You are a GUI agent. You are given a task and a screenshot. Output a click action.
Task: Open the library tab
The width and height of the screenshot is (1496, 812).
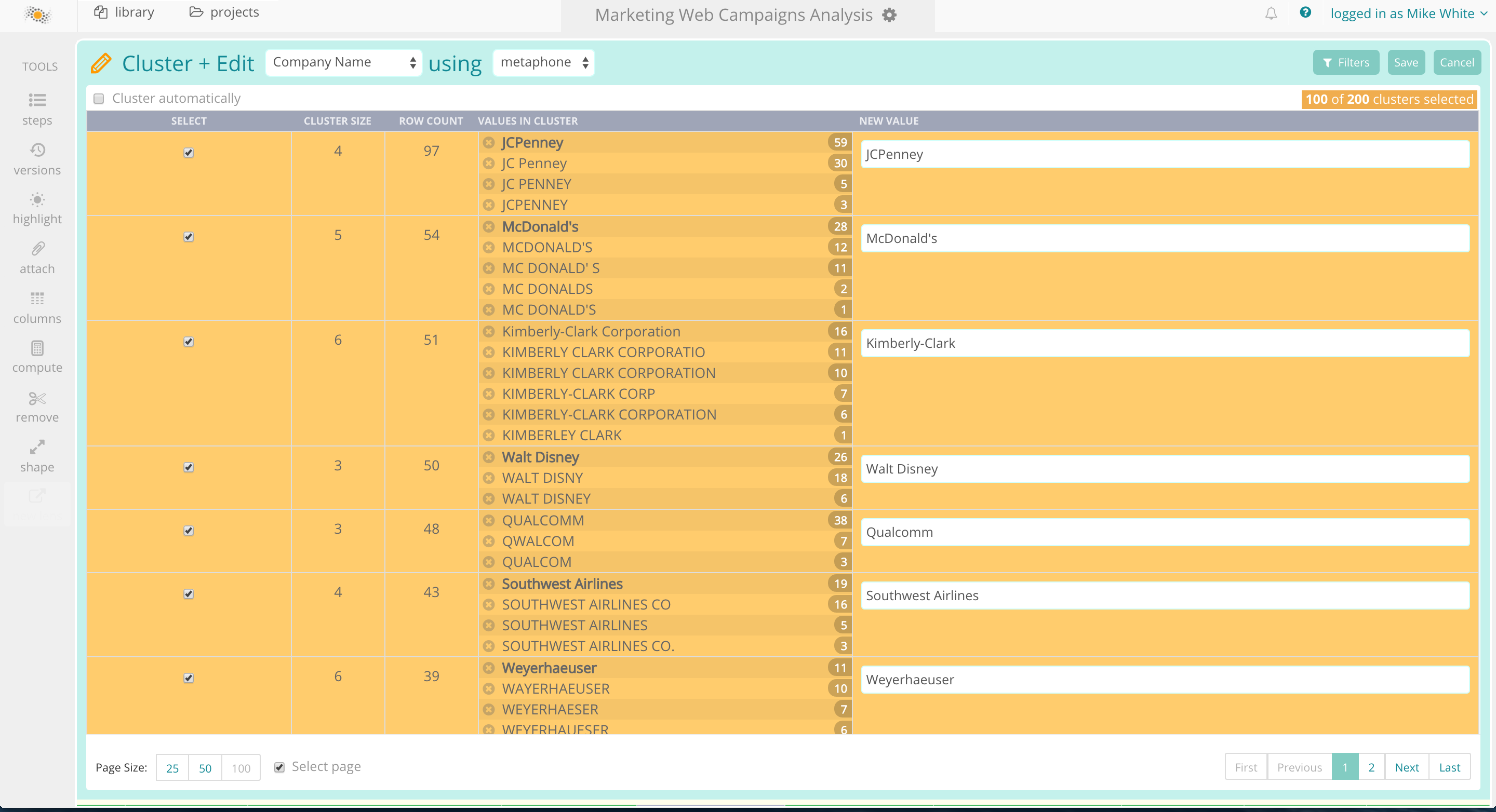coord(124,12)
